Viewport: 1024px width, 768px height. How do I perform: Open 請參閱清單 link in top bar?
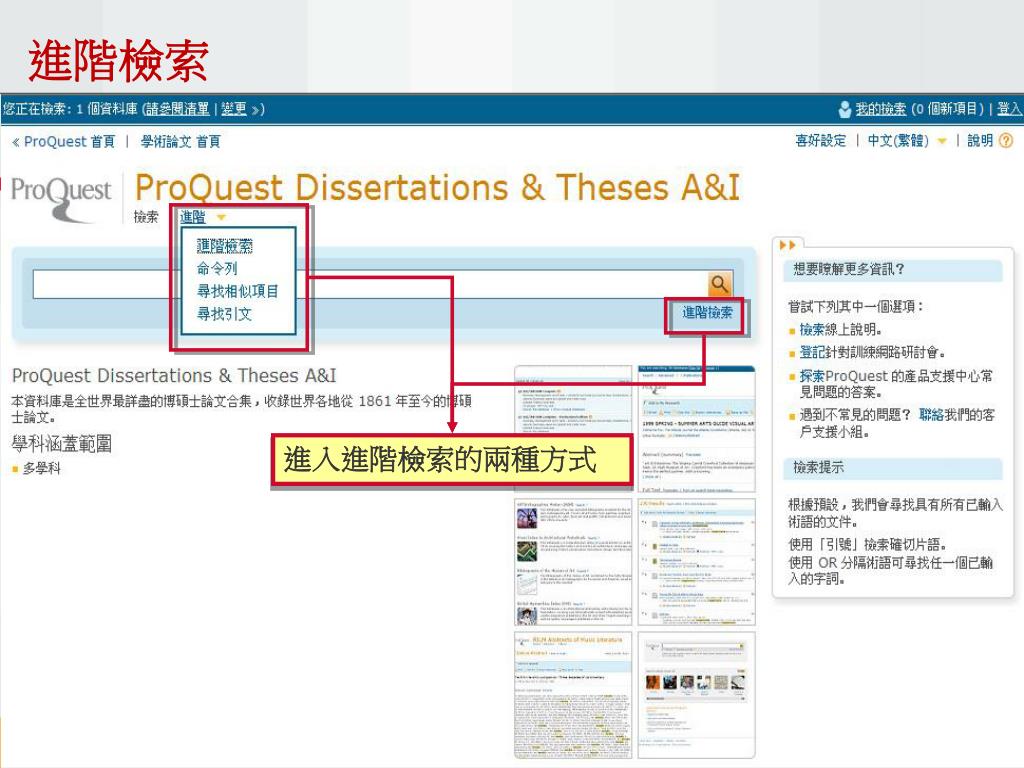pyautogui.click(x=178, y=109)
